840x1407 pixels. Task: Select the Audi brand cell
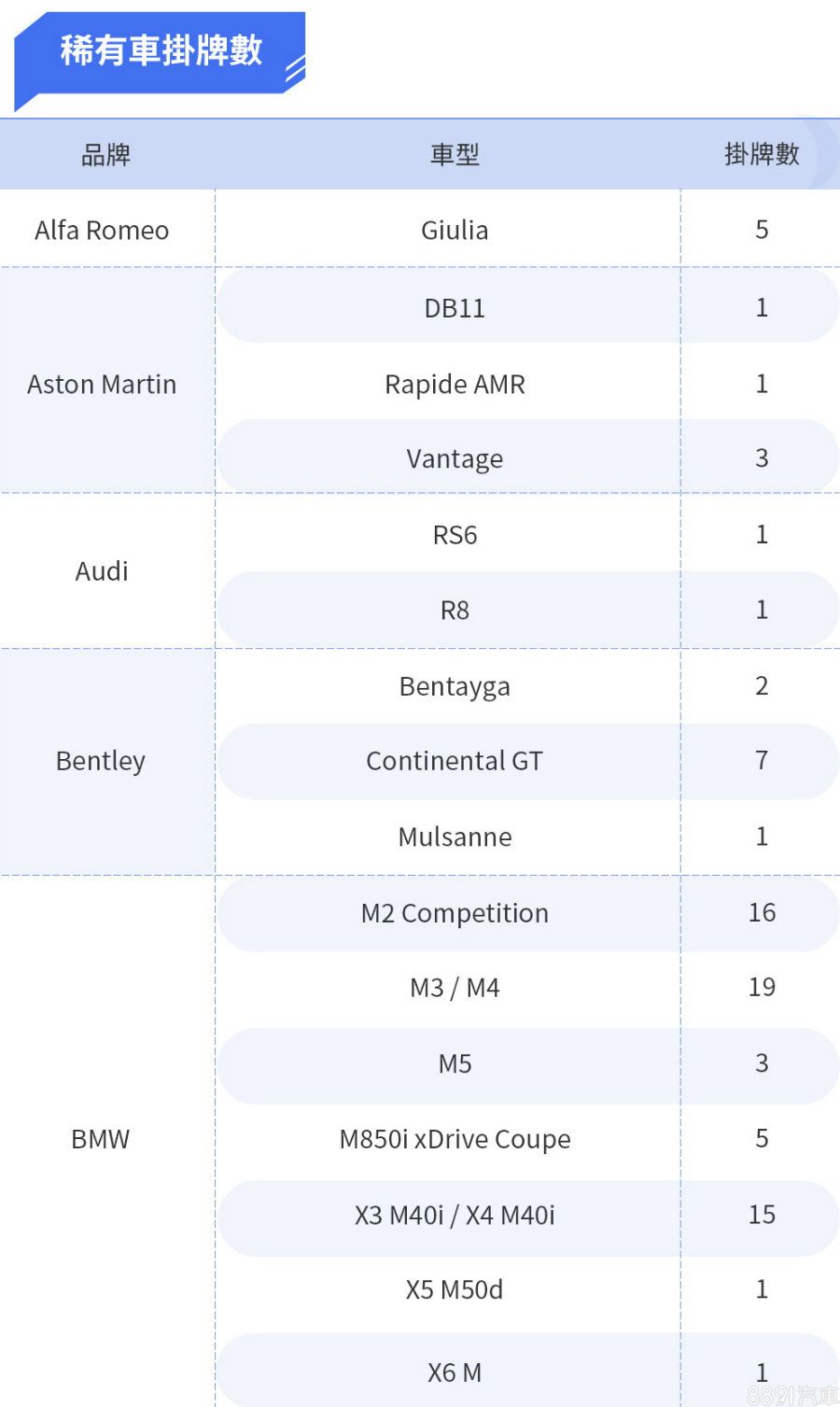(x=102, y=571)
